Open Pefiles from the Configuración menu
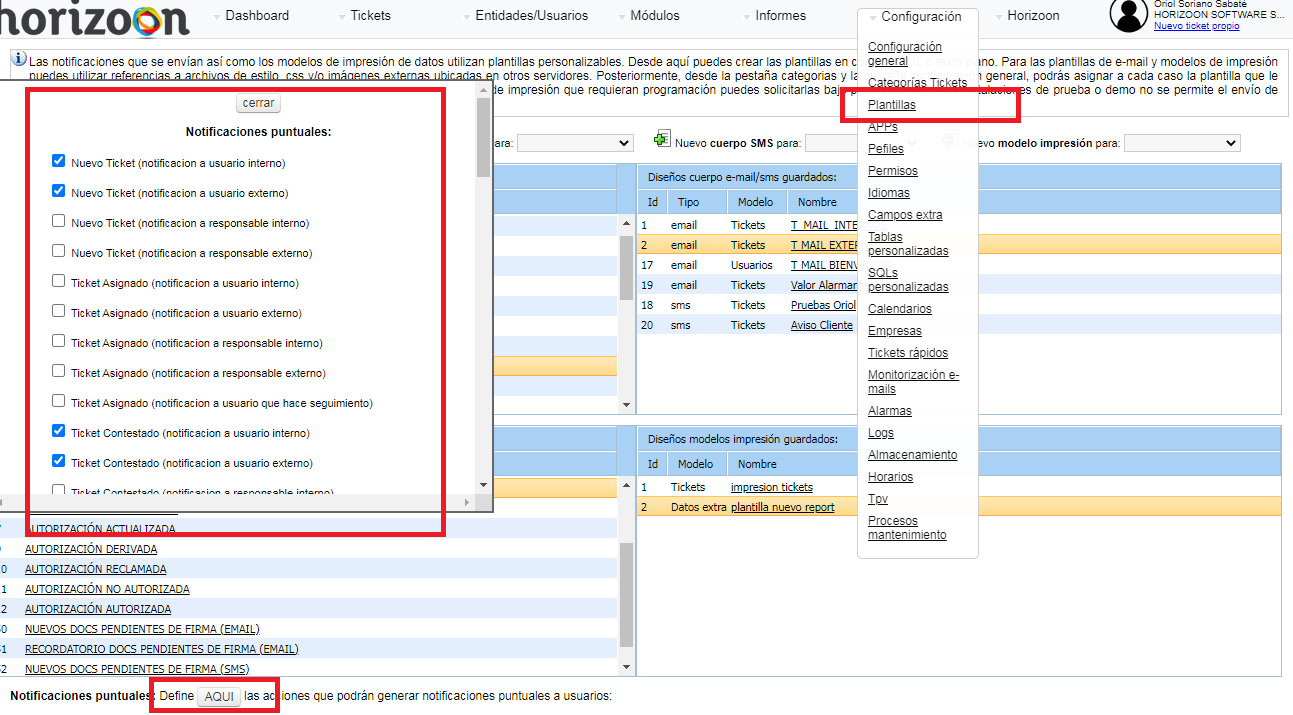1293x715 pixels. [886, 149]
